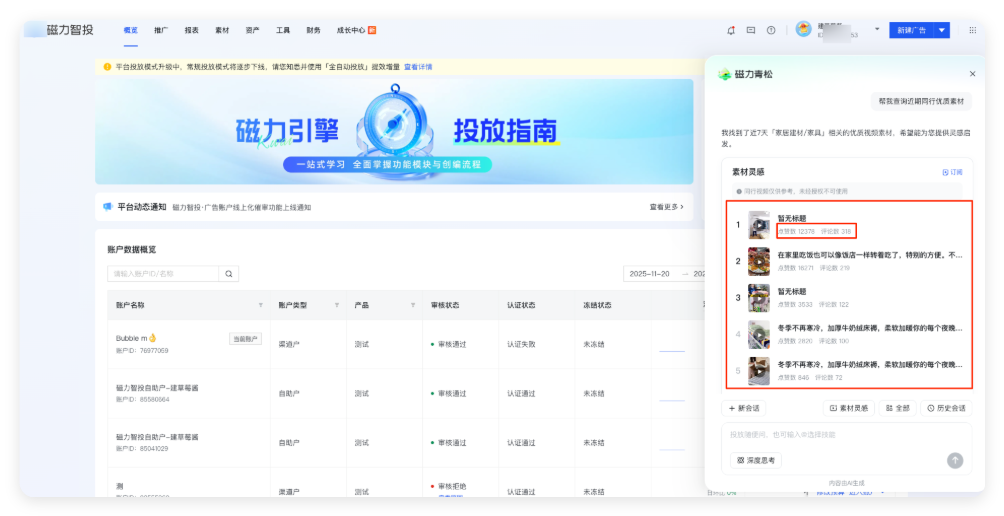
Task: Click 查看更多 in platform notifications
Action: point(667,207)
